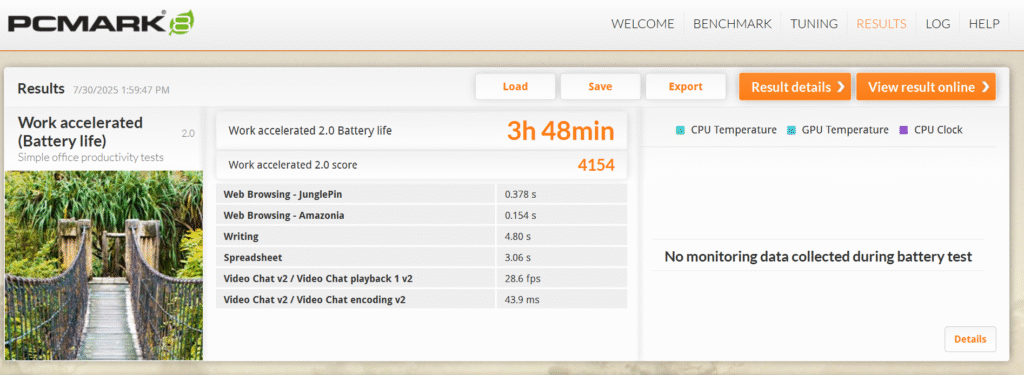1024x375 pixels.
Task: Select Video Chat encoding v2 row
Action: 421,299
